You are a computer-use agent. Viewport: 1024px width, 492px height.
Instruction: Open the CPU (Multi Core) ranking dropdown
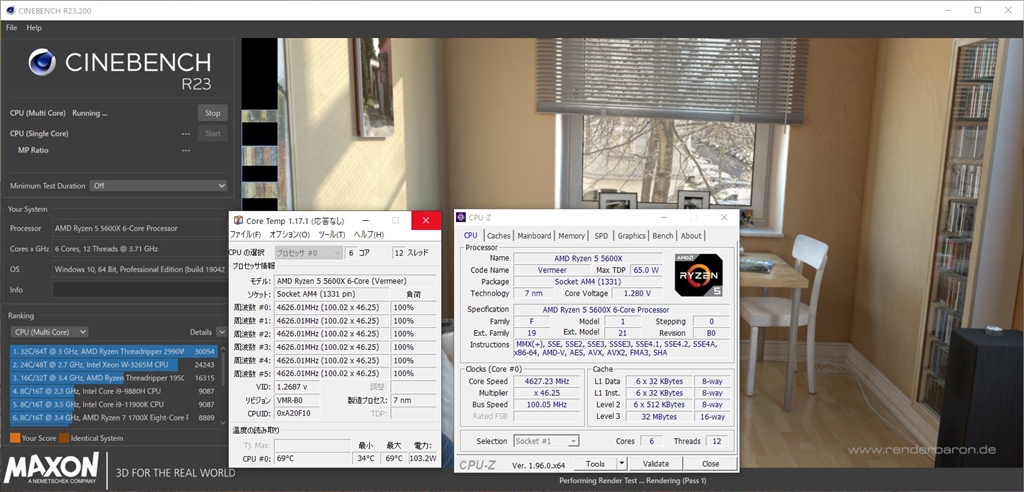point(49,332)
